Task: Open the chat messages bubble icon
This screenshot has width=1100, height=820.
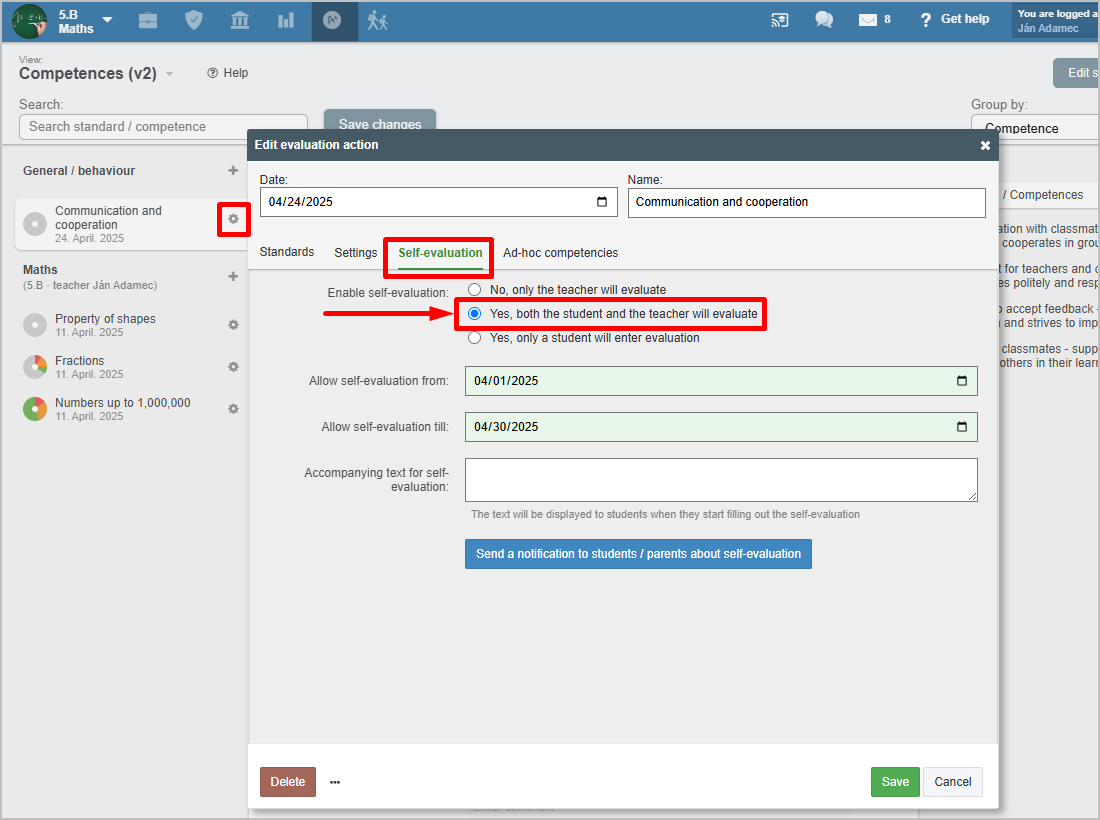Action: 824,20
